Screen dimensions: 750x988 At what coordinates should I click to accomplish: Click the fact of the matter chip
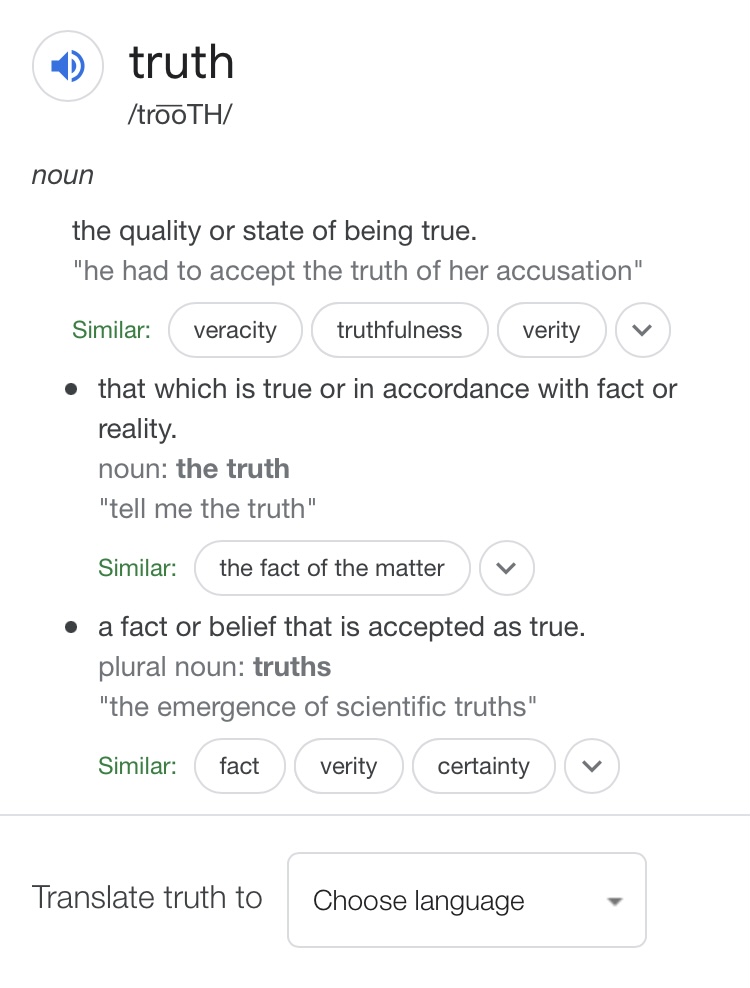click(x=331, y=568)
